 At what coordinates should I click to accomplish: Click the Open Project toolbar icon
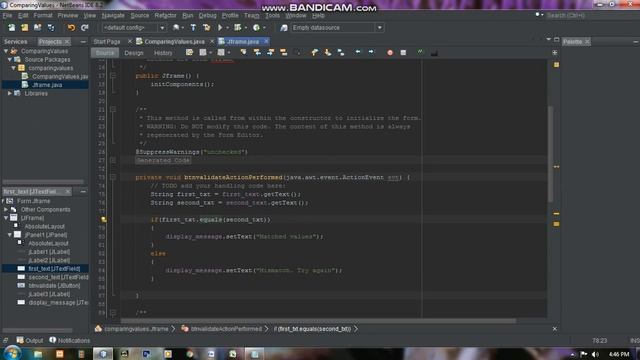click(38, 28)
